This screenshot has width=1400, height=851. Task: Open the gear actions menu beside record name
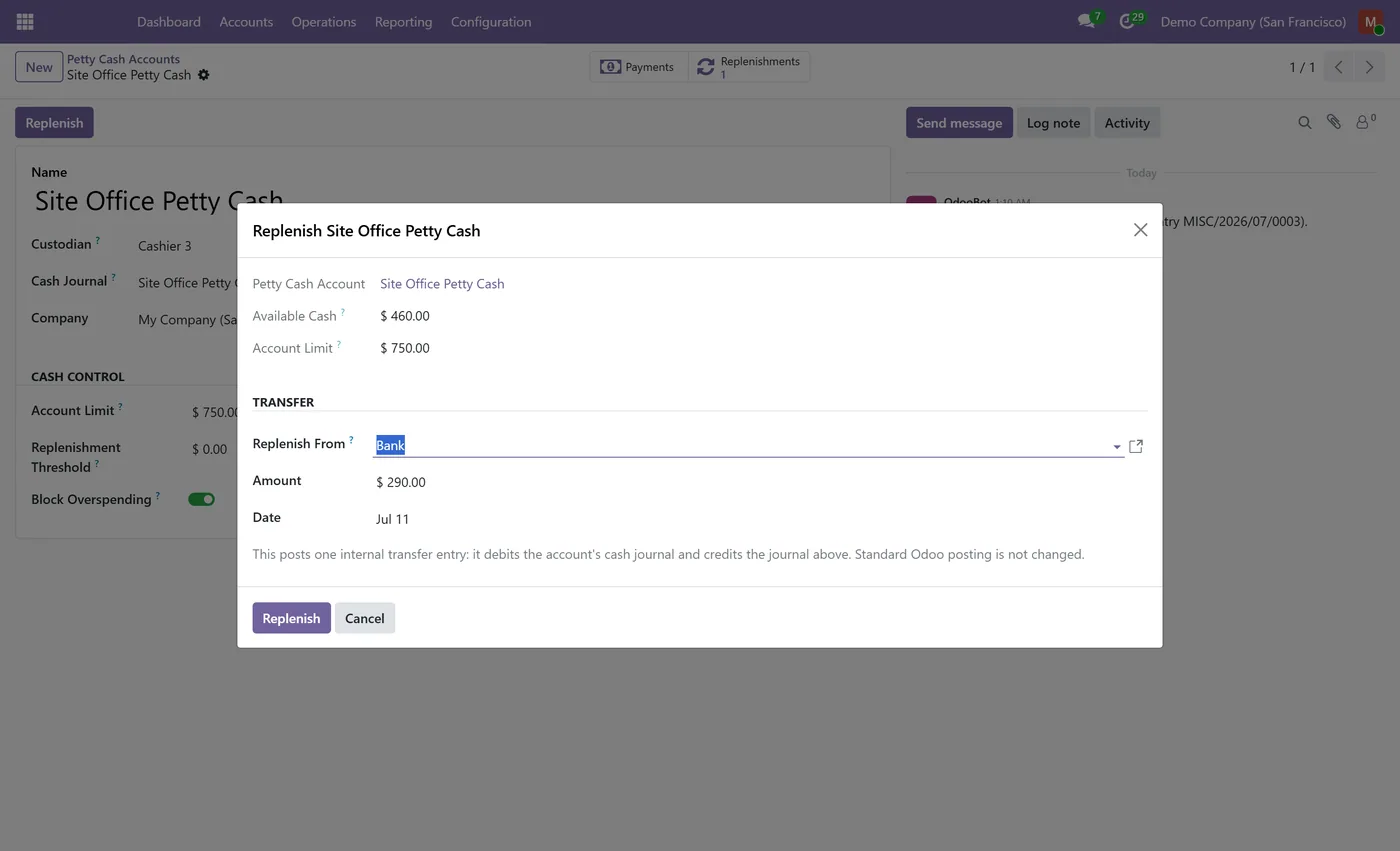(203, 75)
